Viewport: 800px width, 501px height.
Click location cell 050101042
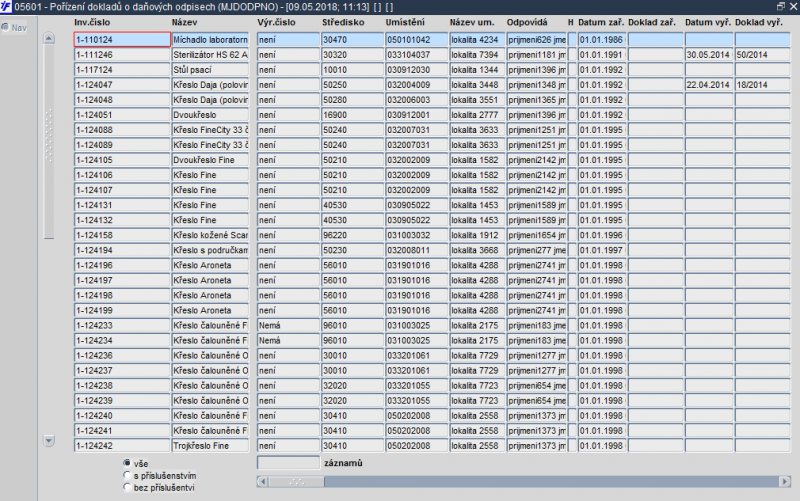click(x=416, y=39)
